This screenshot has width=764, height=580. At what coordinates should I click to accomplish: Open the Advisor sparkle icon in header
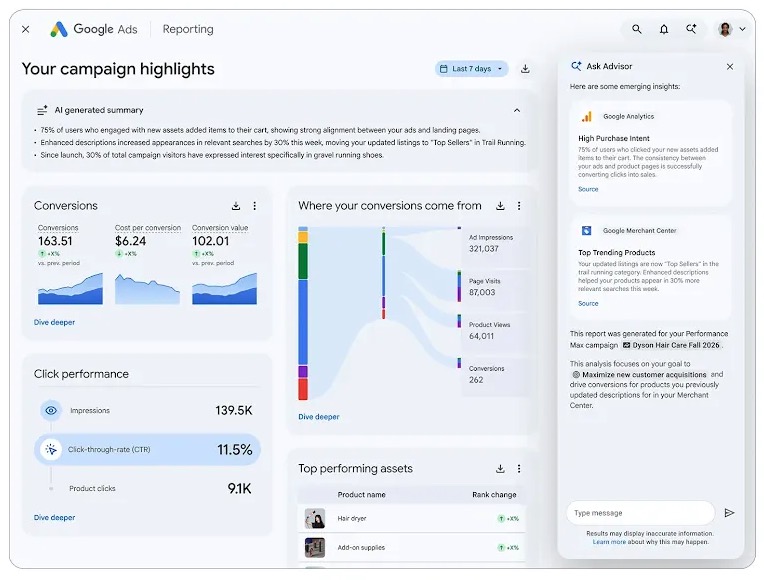[x=691, y=29]
